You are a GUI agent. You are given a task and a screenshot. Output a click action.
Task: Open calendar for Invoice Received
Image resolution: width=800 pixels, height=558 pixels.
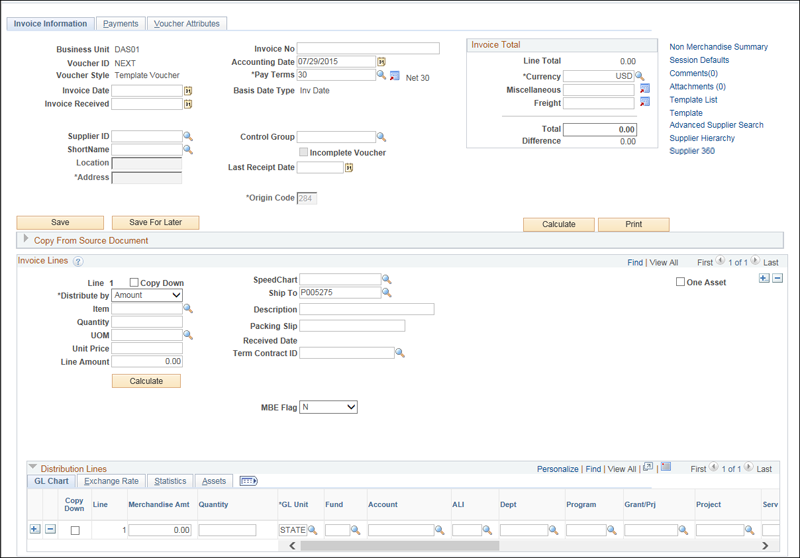pyautogui.click(x=188, y=104)
